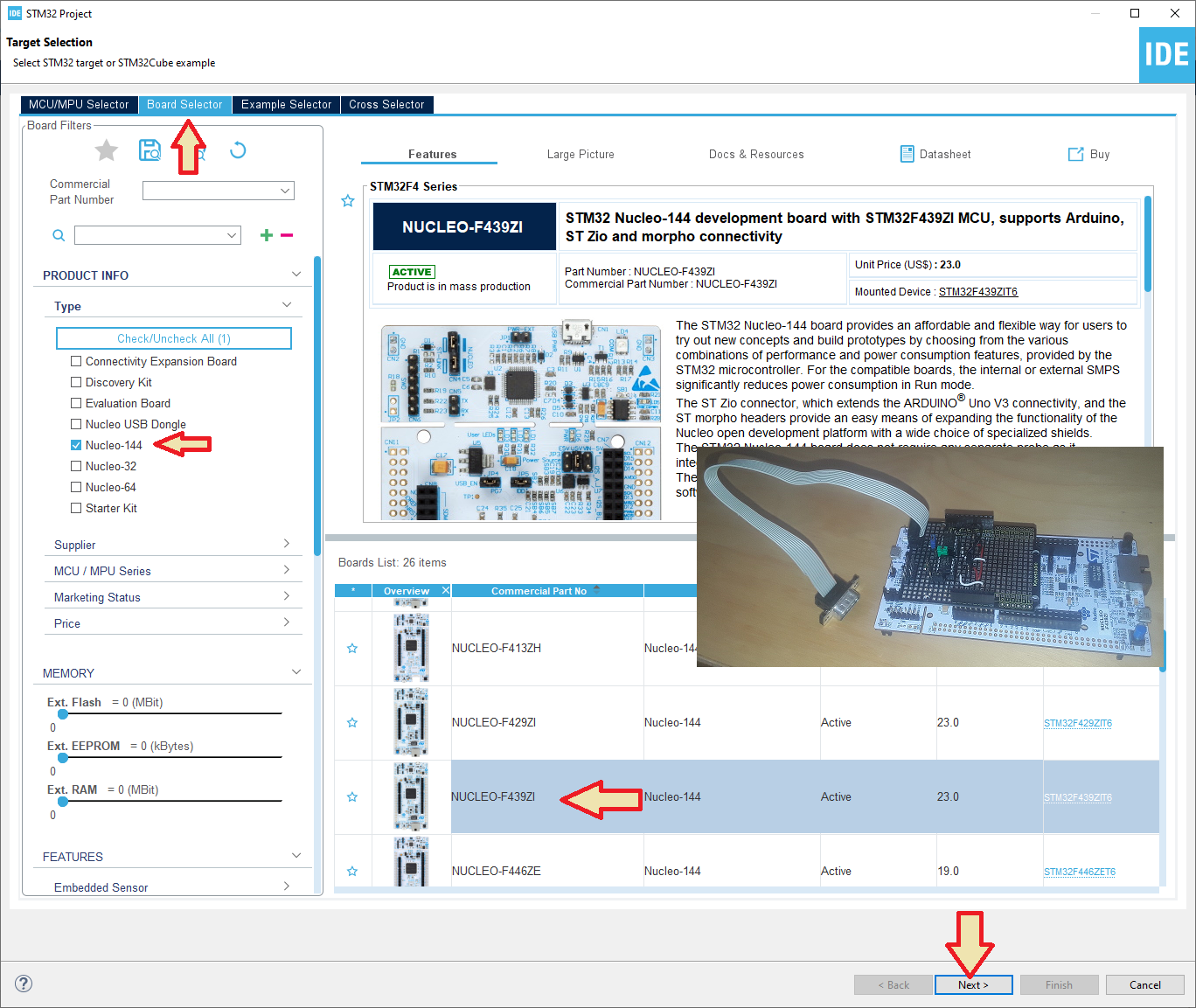The height and width of the screenshot is (1008, 1196).
Task: Click the Ext. Flash slider handle
Action: click(x=63, y=713)
